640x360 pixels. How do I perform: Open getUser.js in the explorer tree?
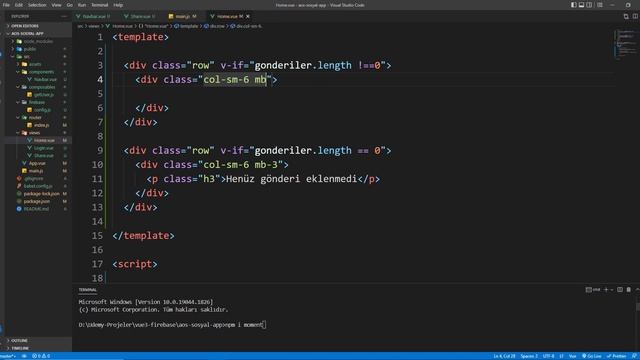point(44,95)
